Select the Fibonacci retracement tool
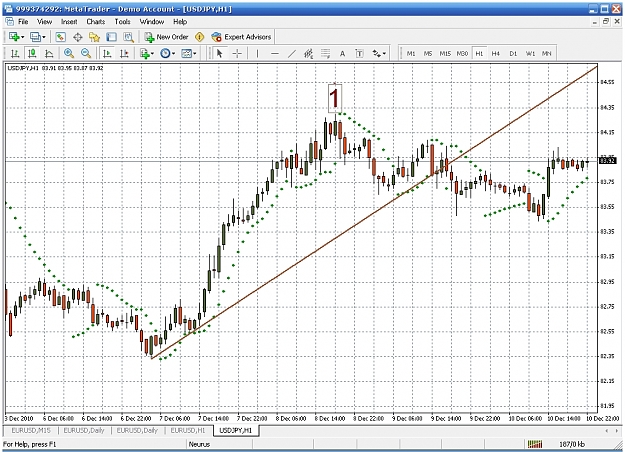Screen dimensions: 625x452 tap(326, 53)
